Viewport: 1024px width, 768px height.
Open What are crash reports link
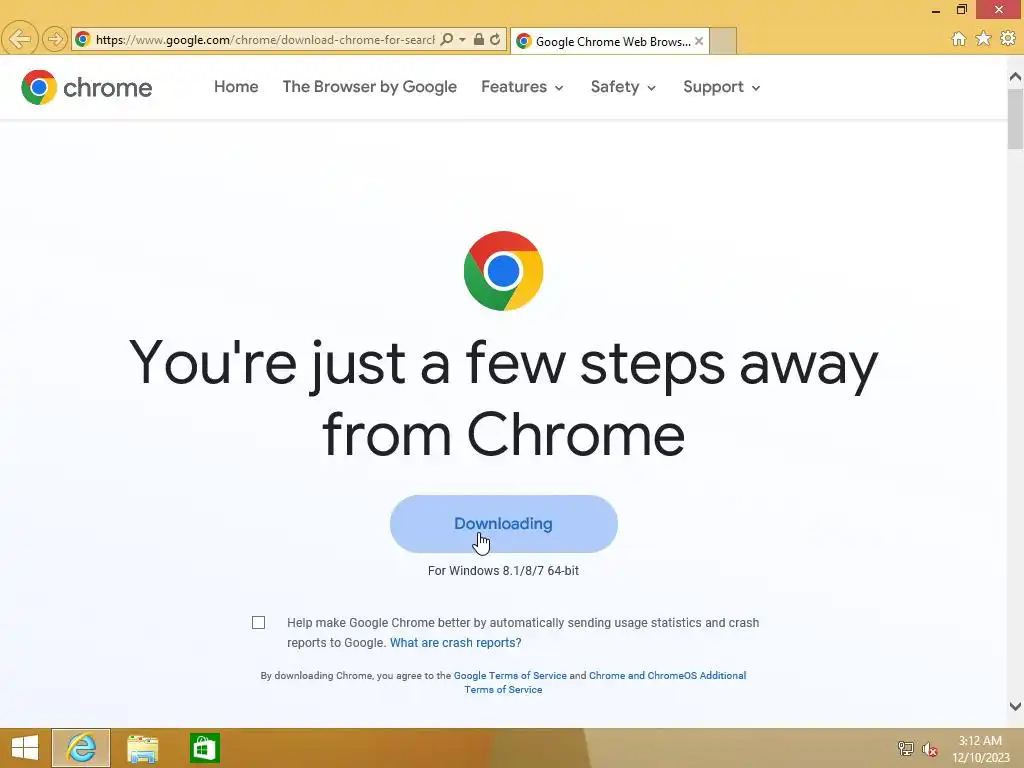455,643
